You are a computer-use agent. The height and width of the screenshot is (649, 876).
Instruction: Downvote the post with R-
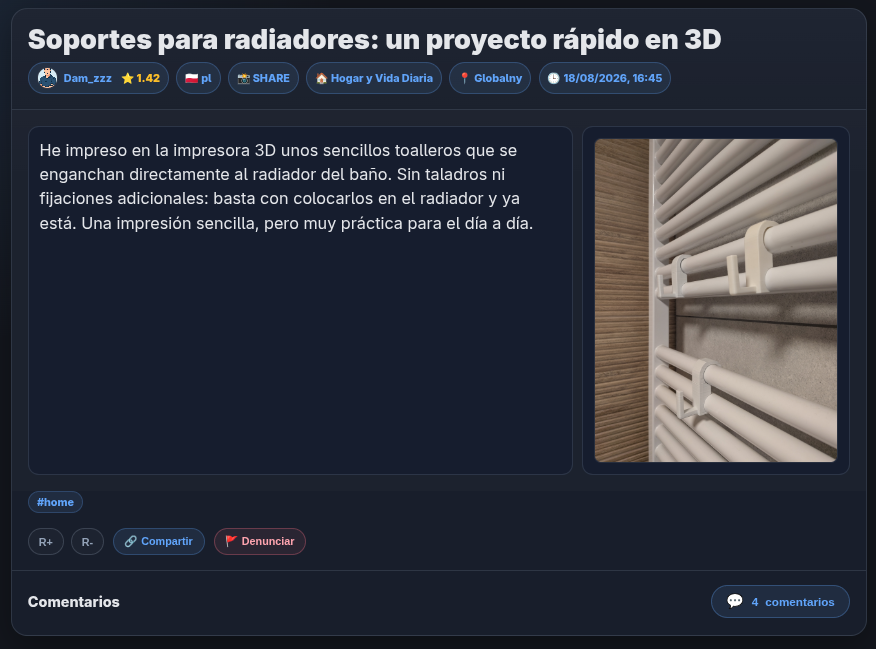87,542
